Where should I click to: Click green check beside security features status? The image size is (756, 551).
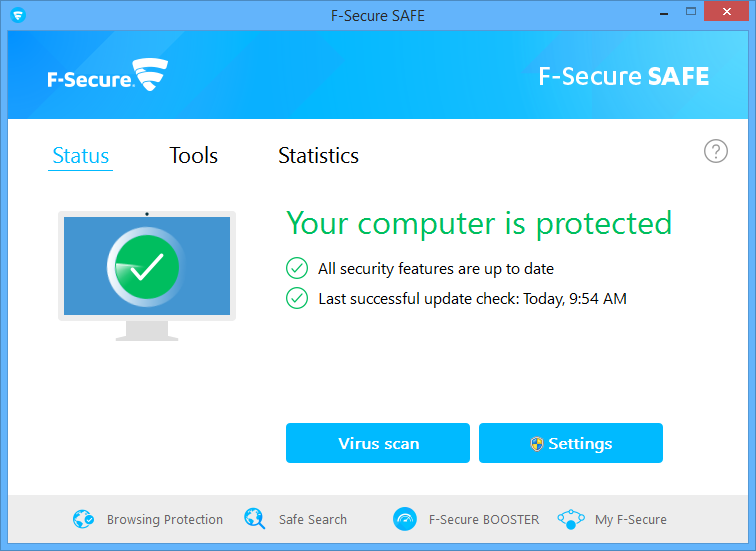297,268
